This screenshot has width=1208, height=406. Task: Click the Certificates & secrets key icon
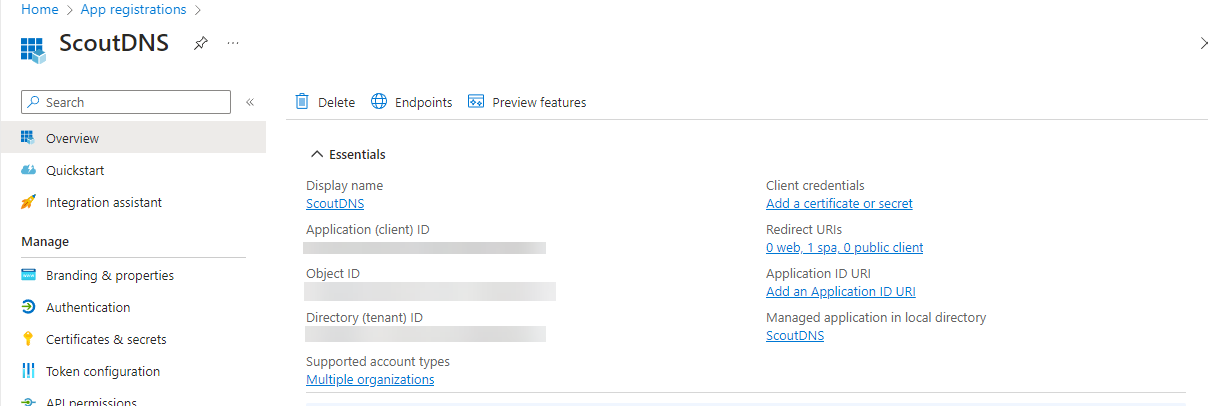(x=29, y=340)
